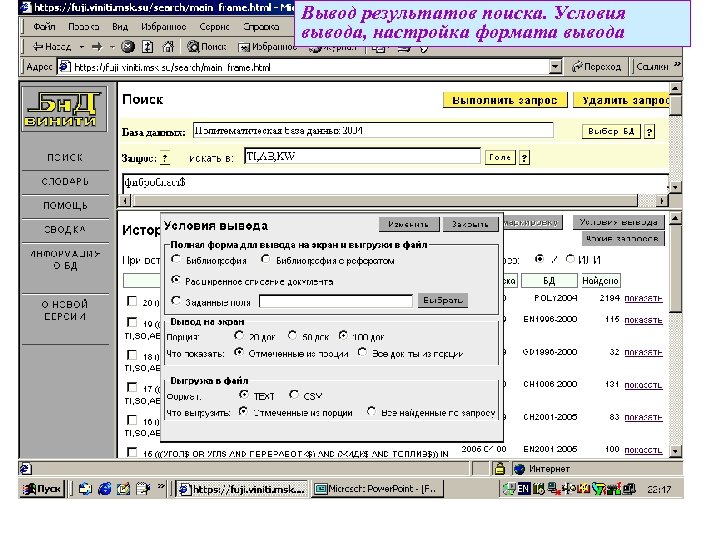Screen dimensions: 720x540
Task: Select the Заданные поля radio option
Action: [175, 301]
